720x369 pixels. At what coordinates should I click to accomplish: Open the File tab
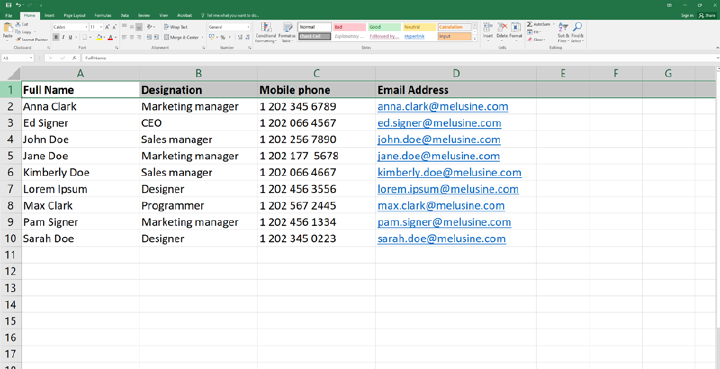pyautogui.click(x=8, y=16)
